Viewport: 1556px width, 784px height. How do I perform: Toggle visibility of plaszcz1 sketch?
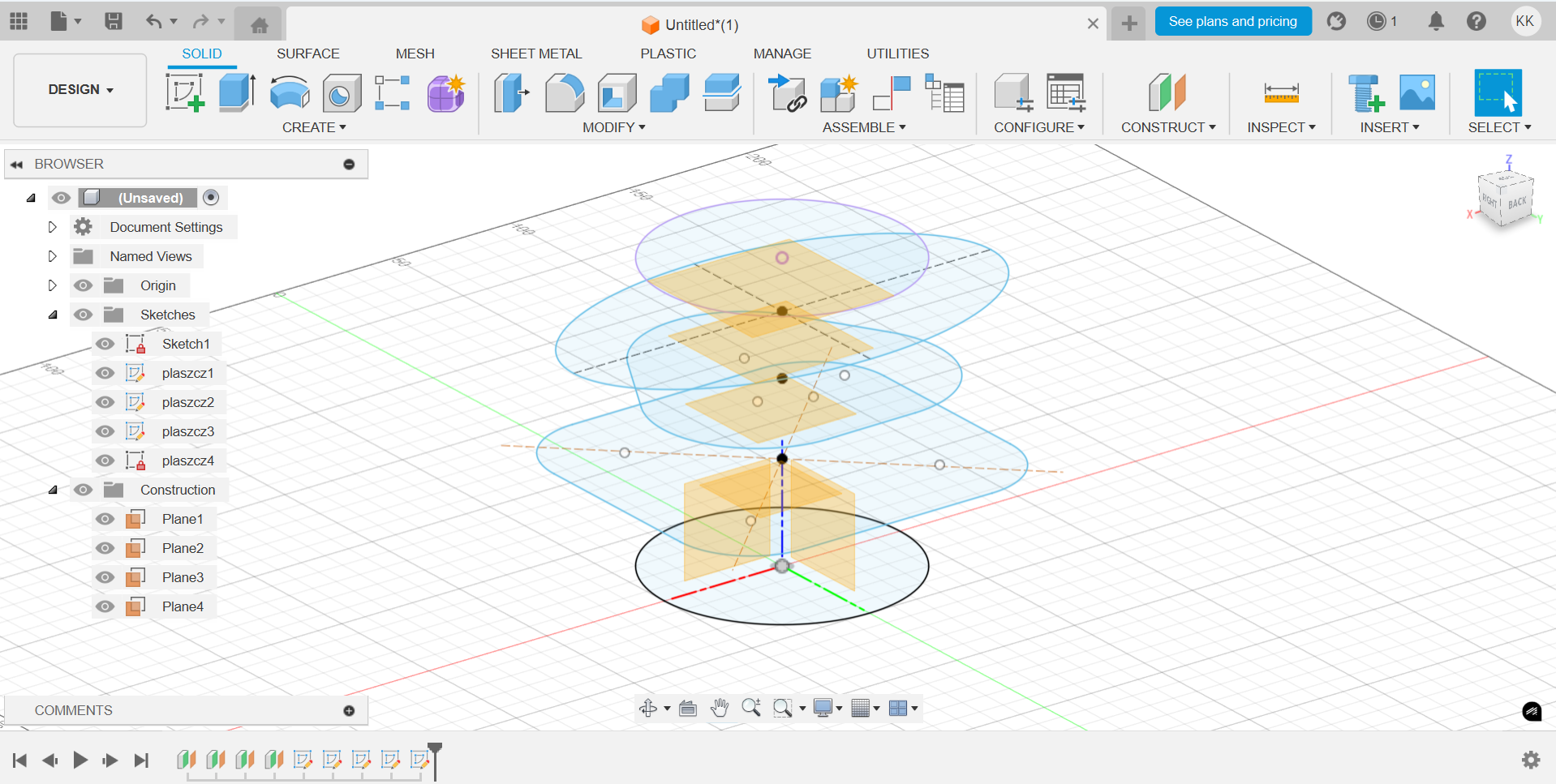pyautogui.click(x=105, y=373)
